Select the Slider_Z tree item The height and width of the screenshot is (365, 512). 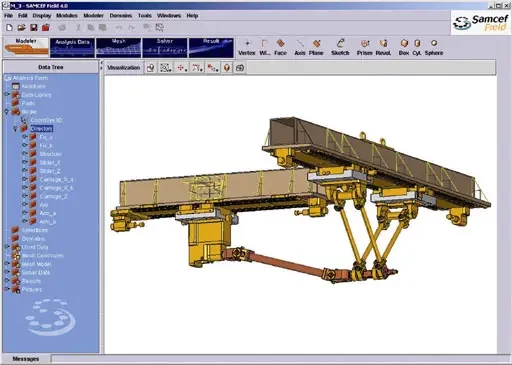coord(50,171)
